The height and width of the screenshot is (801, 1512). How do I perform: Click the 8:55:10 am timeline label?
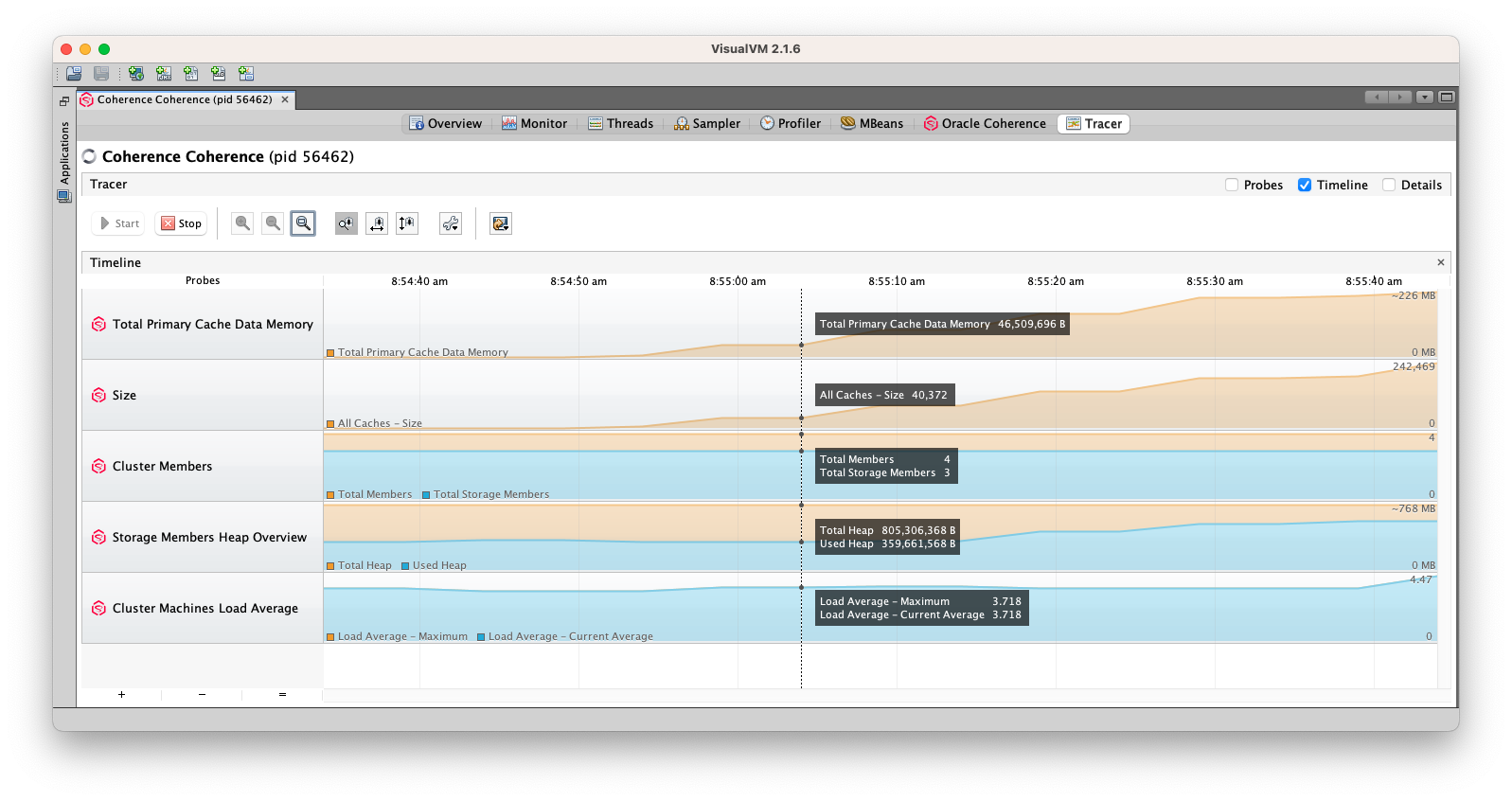click(x=897, y=281)
